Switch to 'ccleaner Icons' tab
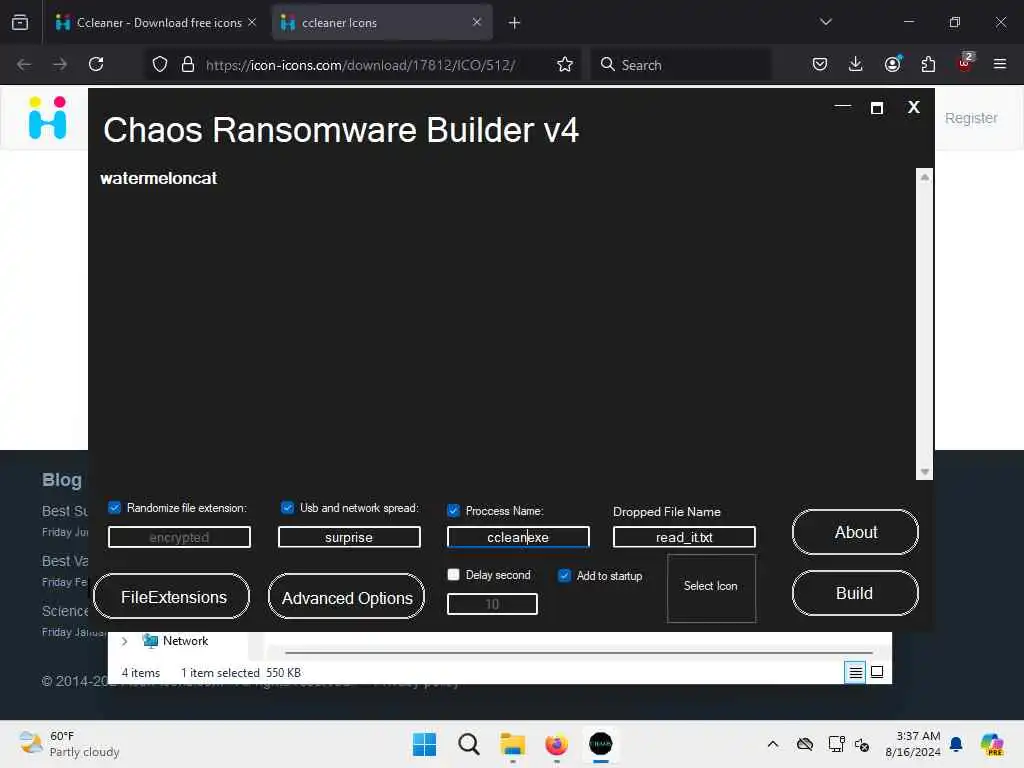The image size is (1024, 768). pyautogui.click(x=382, y=23)
